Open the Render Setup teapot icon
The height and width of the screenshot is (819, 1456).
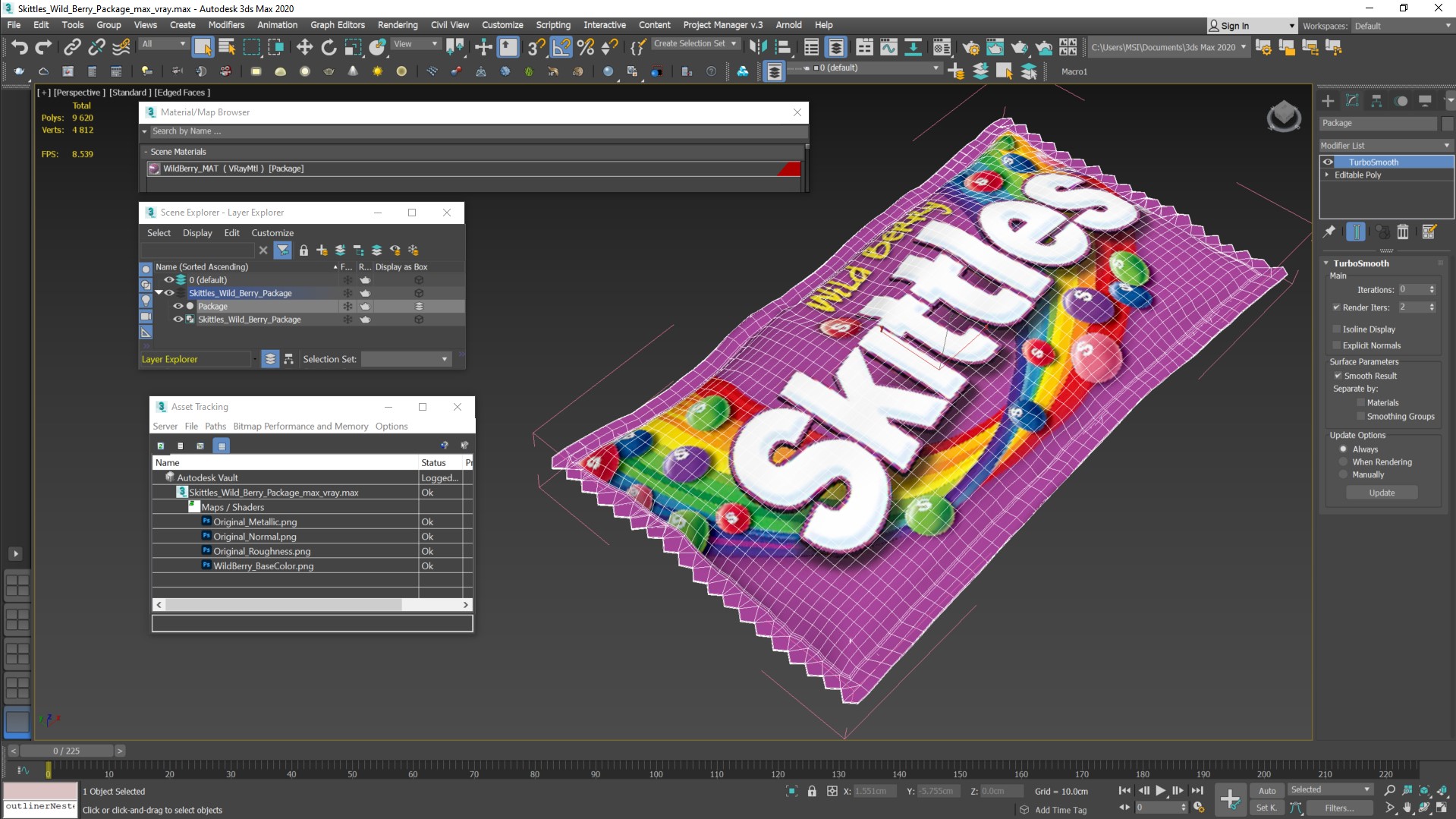click(x=970, y=48)
